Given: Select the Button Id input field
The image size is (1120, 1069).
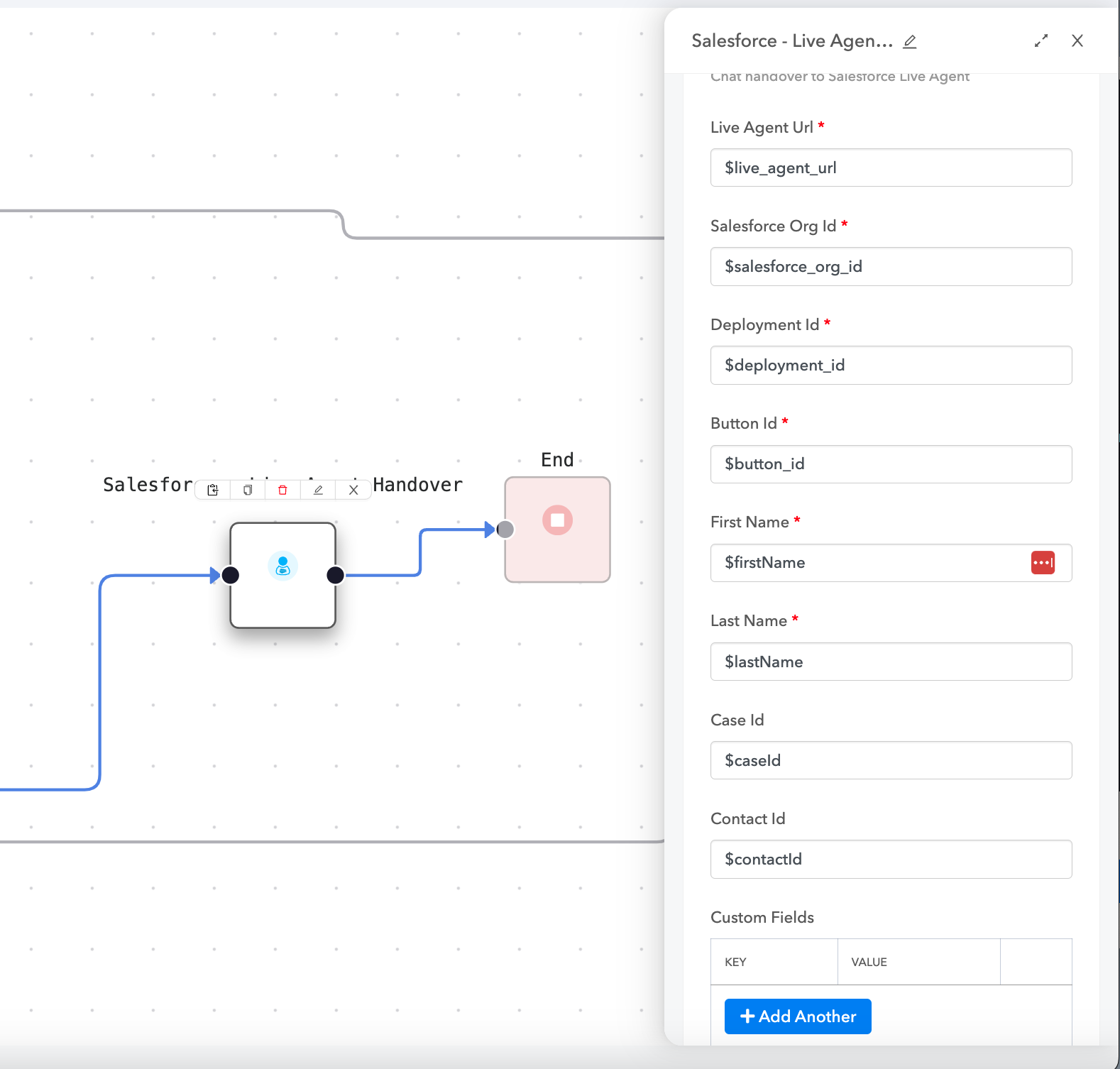Looking at the screenshot, I should [890, 464].
